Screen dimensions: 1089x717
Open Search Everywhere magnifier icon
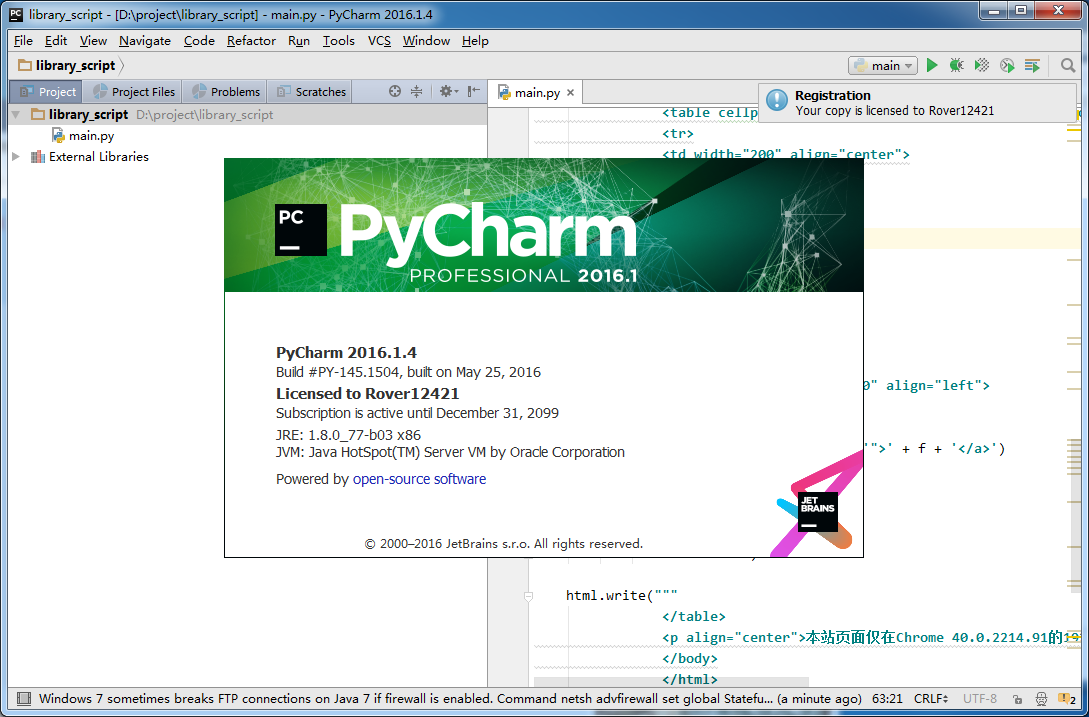[x=1068, y=65]
